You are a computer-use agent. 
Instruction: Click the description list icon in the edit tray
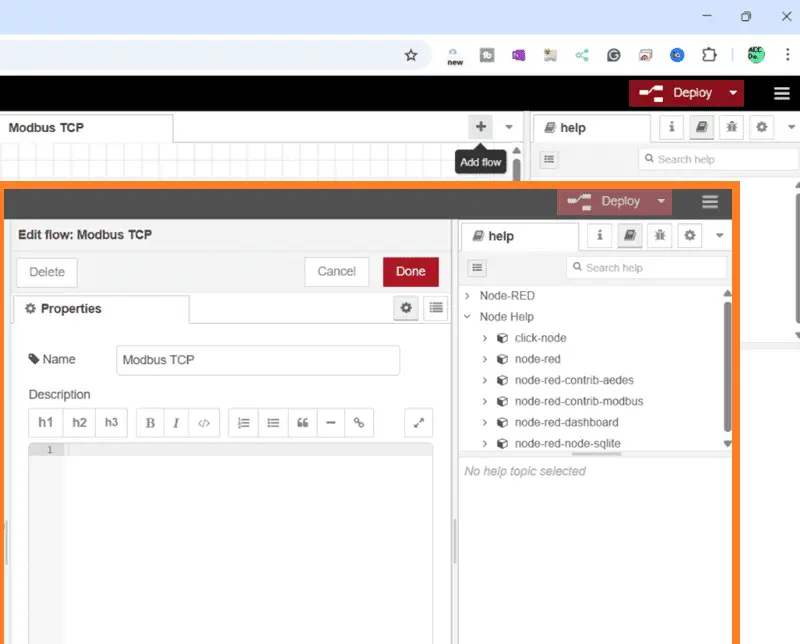(x=436, y=308)
